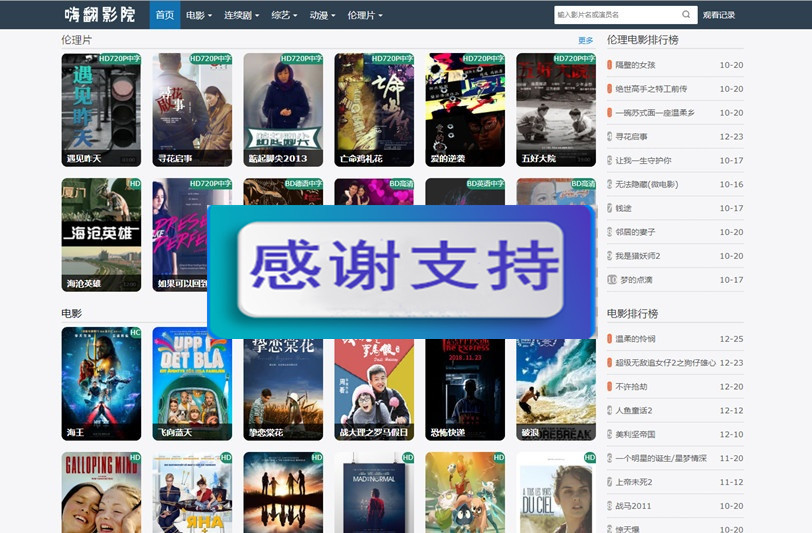Open the Mad to be Normal poster
This screenshot has width=812, height=533.
click(374, 493)
